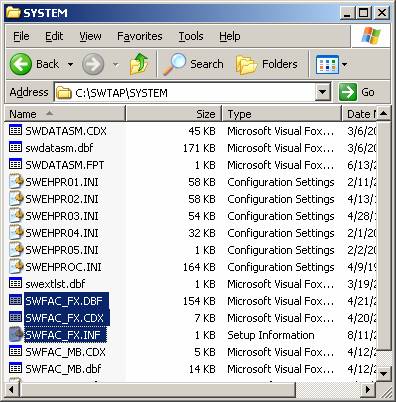Click the Search label in toolbar
The width and height of the screenshot is (396, 402).
207,64
